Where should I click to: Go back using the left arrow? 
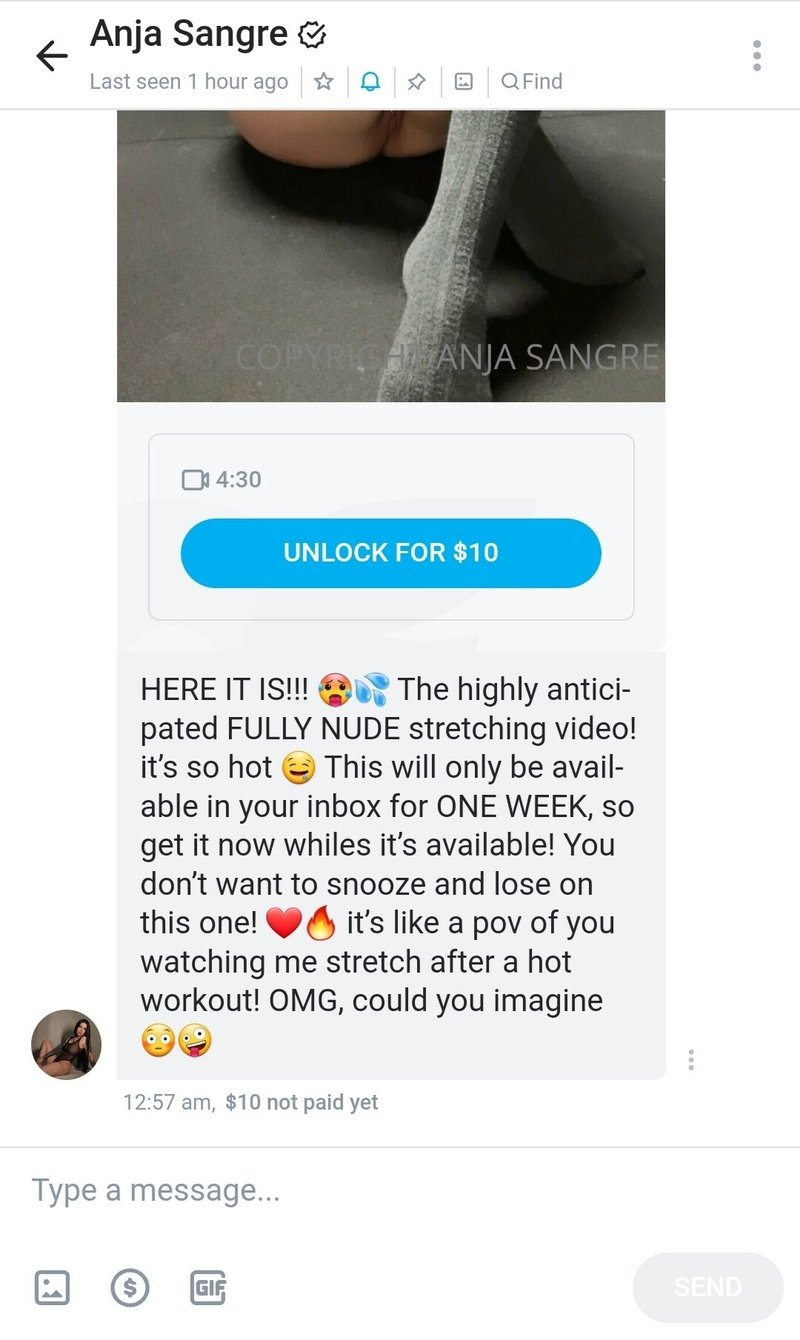(x=52, y=56)
